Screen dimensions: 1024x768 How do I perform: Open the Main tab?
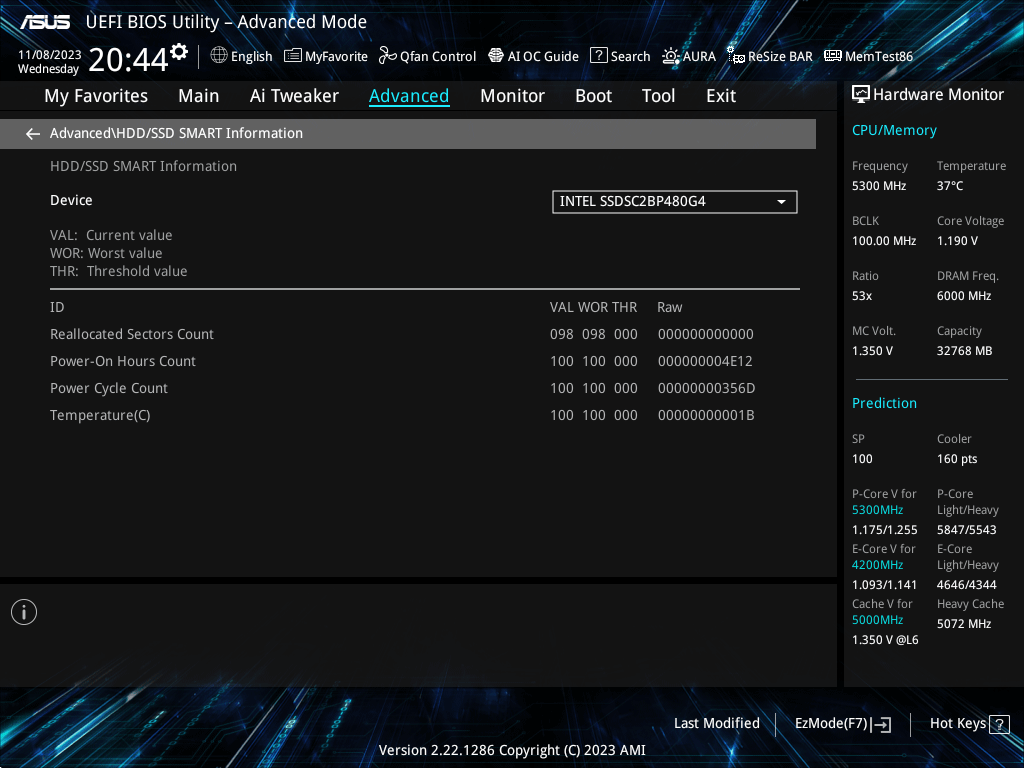tap(199, 96)
